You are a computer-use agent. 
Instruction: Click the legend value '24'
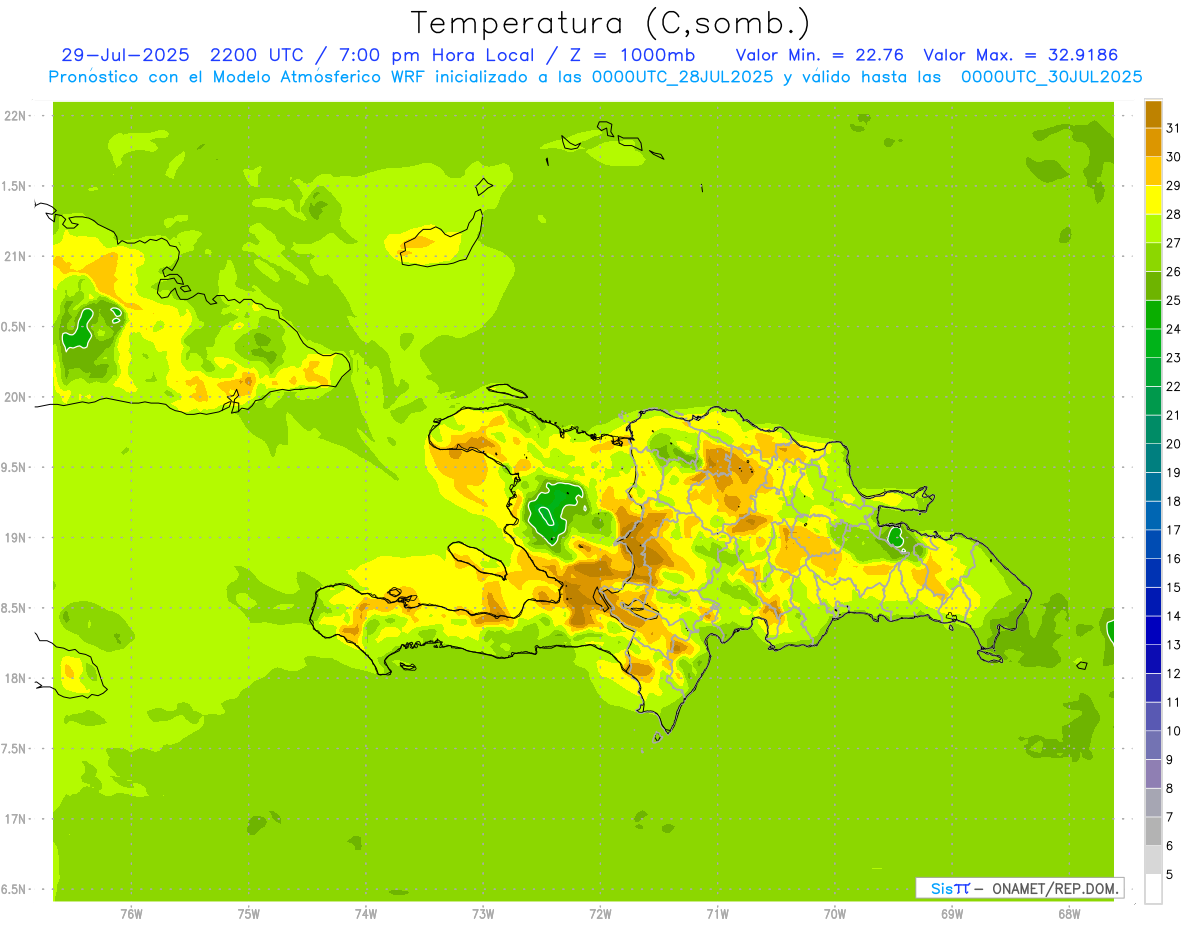[x=1173, y=329]
